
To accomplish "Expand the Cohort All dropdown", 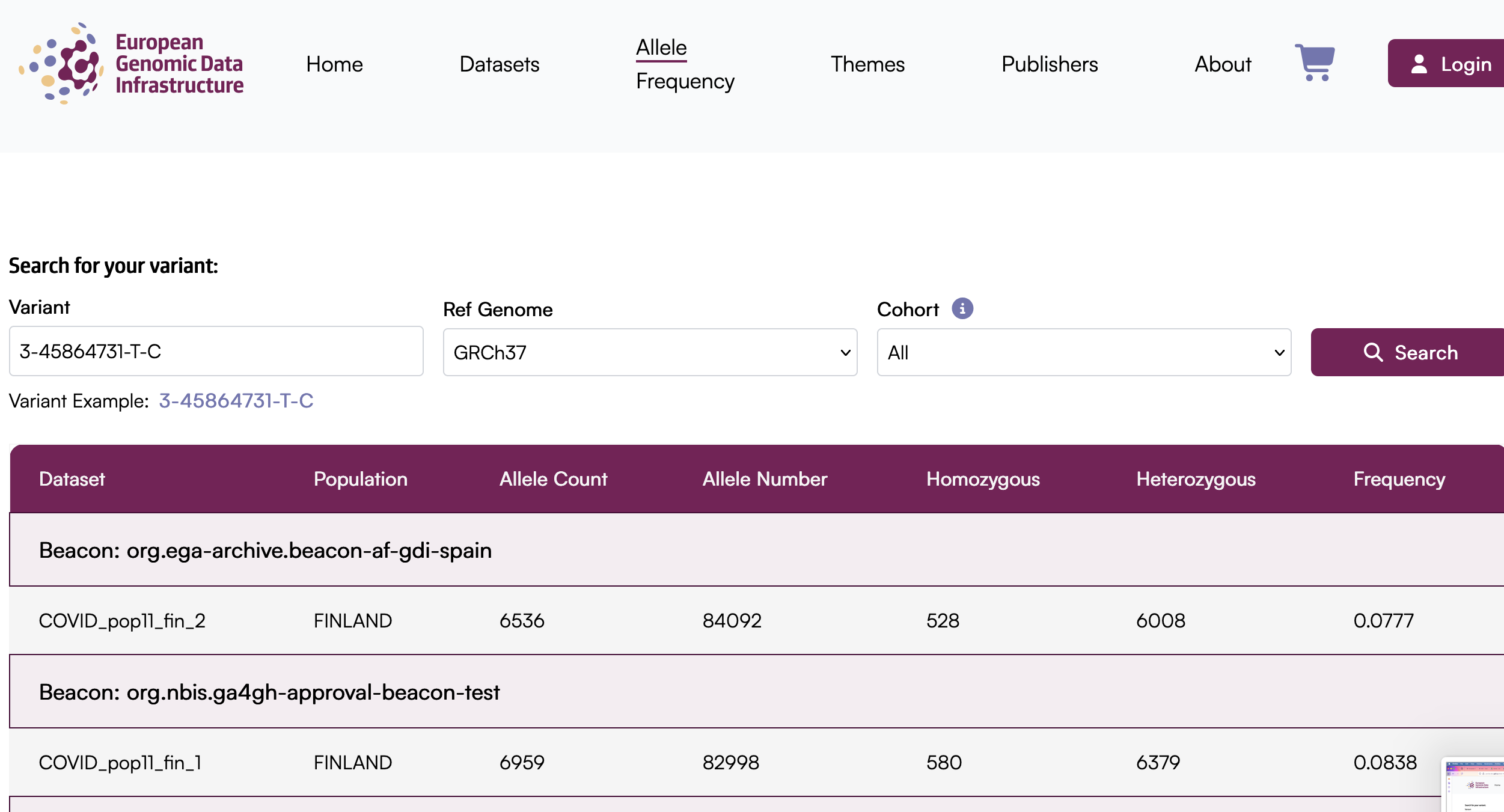I will click(x=1083, y=352).
